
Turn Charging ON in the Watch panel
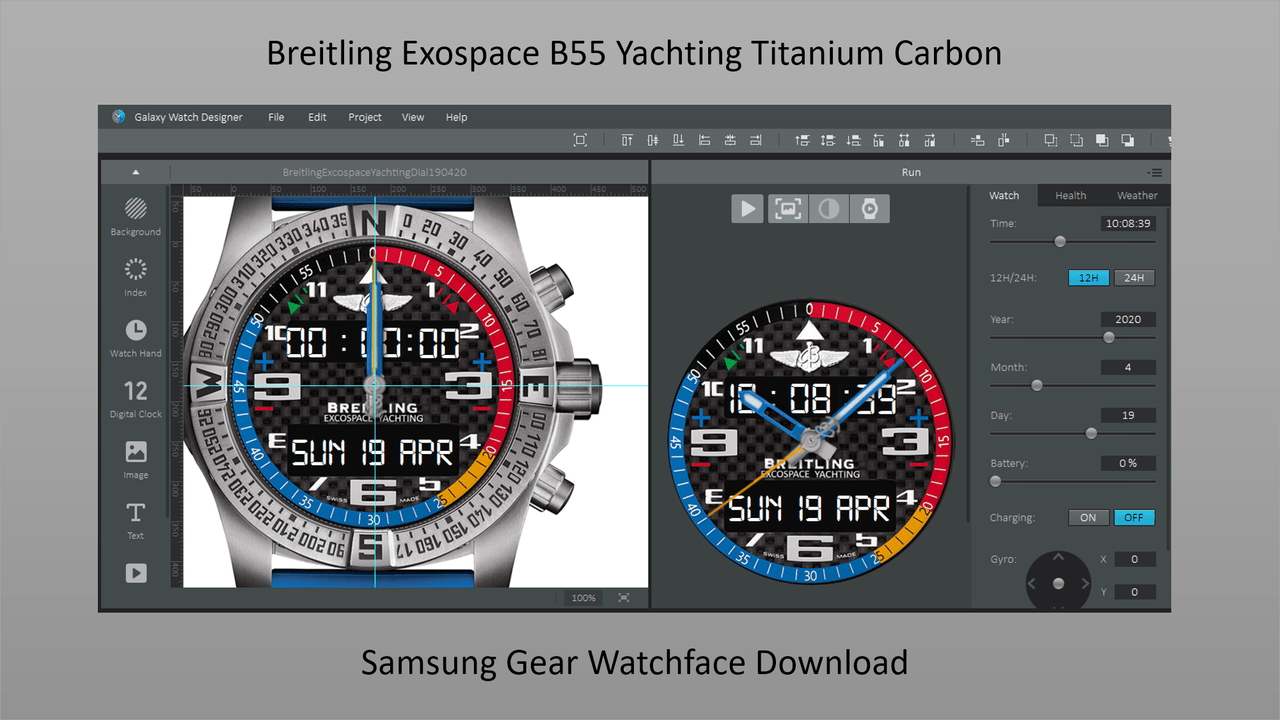[1088, 517]
